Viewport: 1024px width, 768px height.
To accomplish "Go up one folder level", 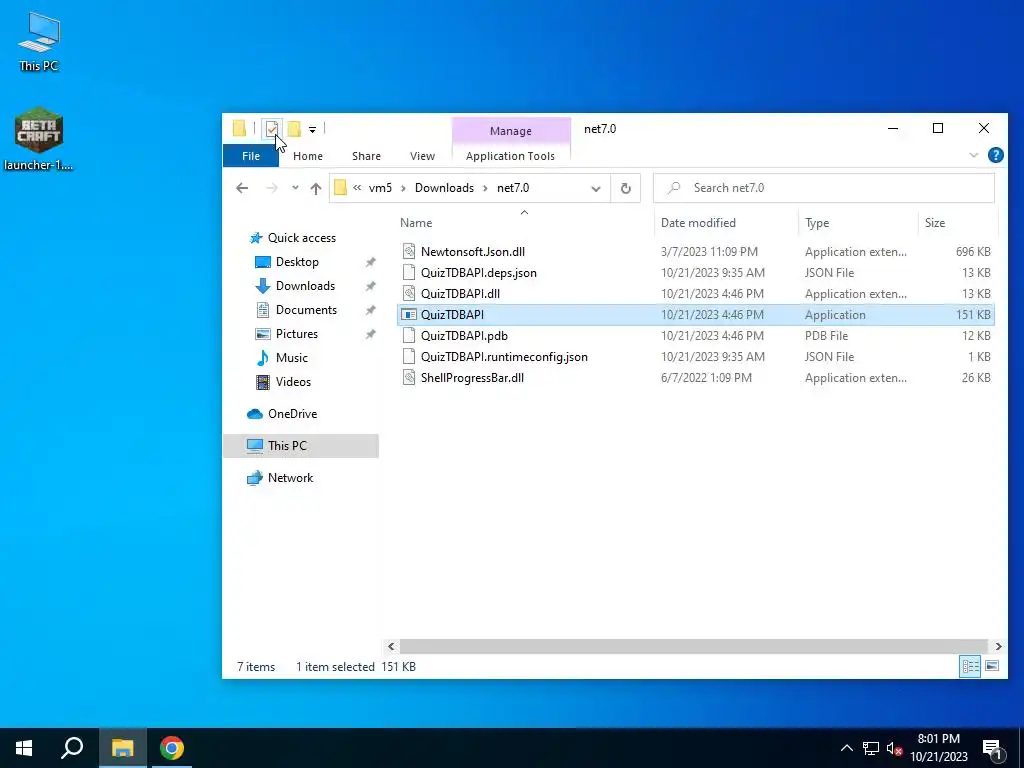I will click(x=316, y=188).
